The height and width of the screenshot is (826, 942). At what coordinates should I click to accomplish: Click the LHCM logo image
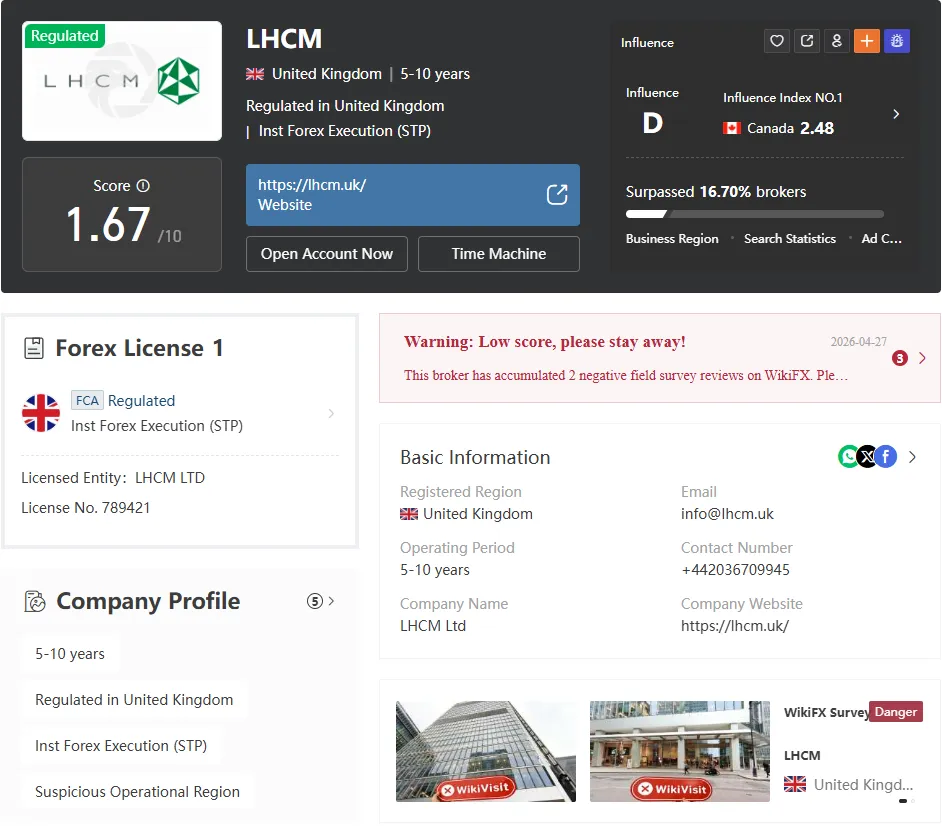(x=122, y=81)
